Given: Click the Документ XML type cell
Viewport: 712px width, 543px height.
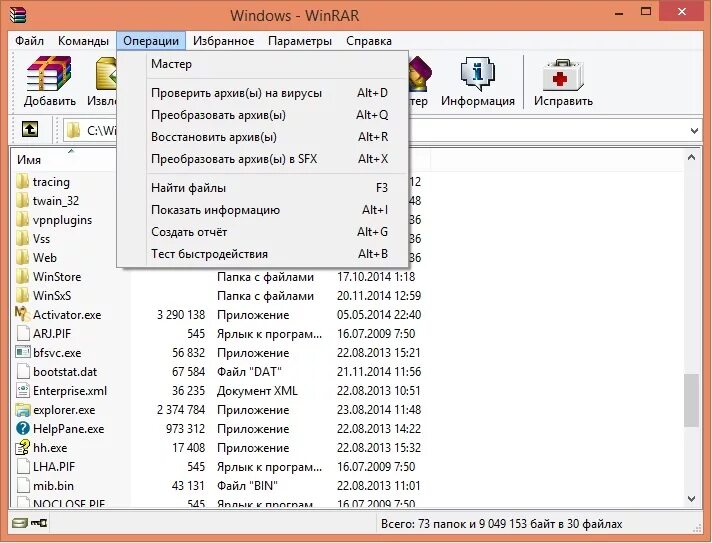Looking at the screenshot, I should (257, 391).
